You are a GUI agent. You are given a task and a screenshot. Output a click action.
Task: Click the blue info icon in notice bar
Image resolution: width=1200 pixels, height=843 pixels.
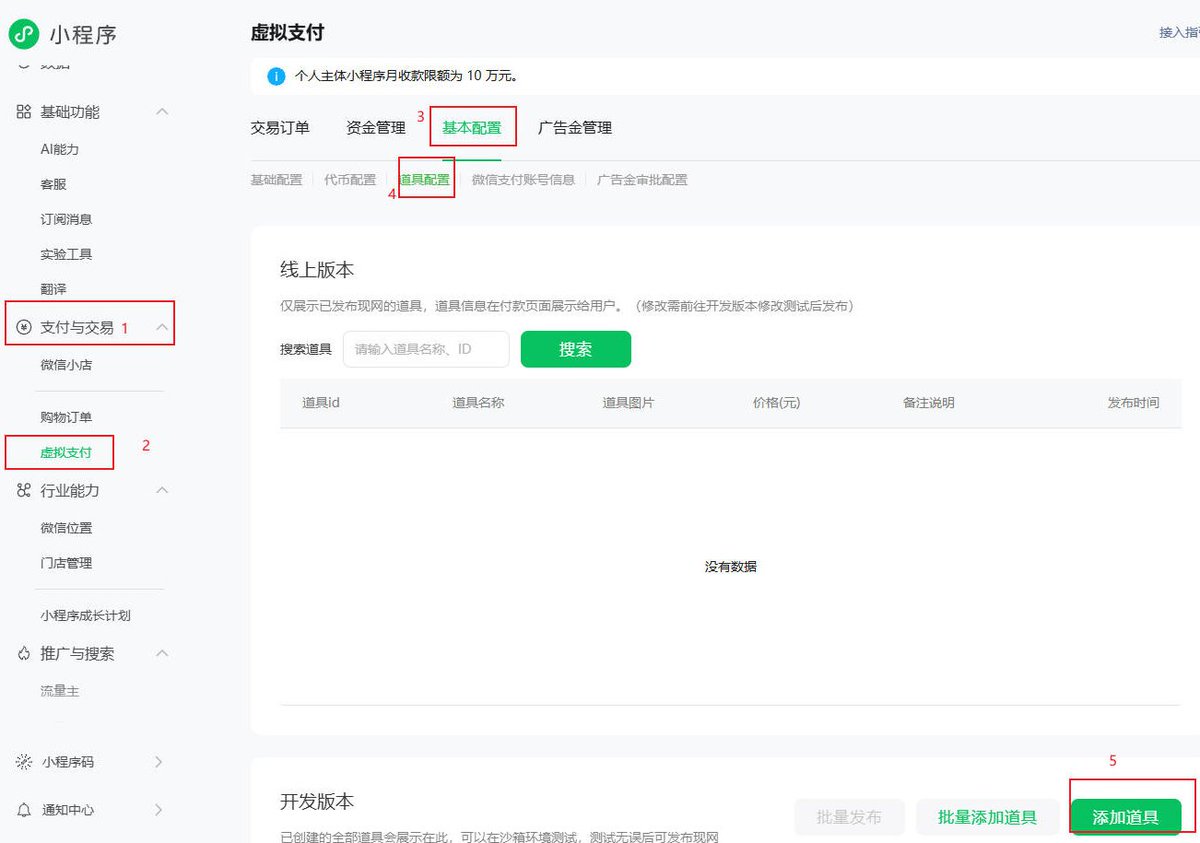[277, 75]
